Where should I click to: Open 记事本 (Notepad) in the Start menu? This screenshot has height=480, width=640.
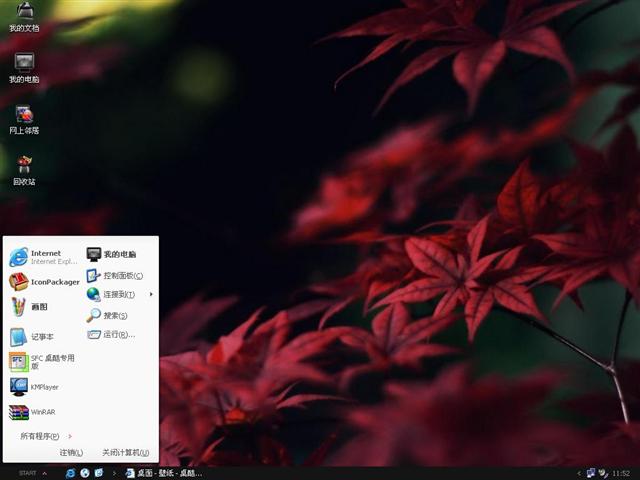point(40,337)
